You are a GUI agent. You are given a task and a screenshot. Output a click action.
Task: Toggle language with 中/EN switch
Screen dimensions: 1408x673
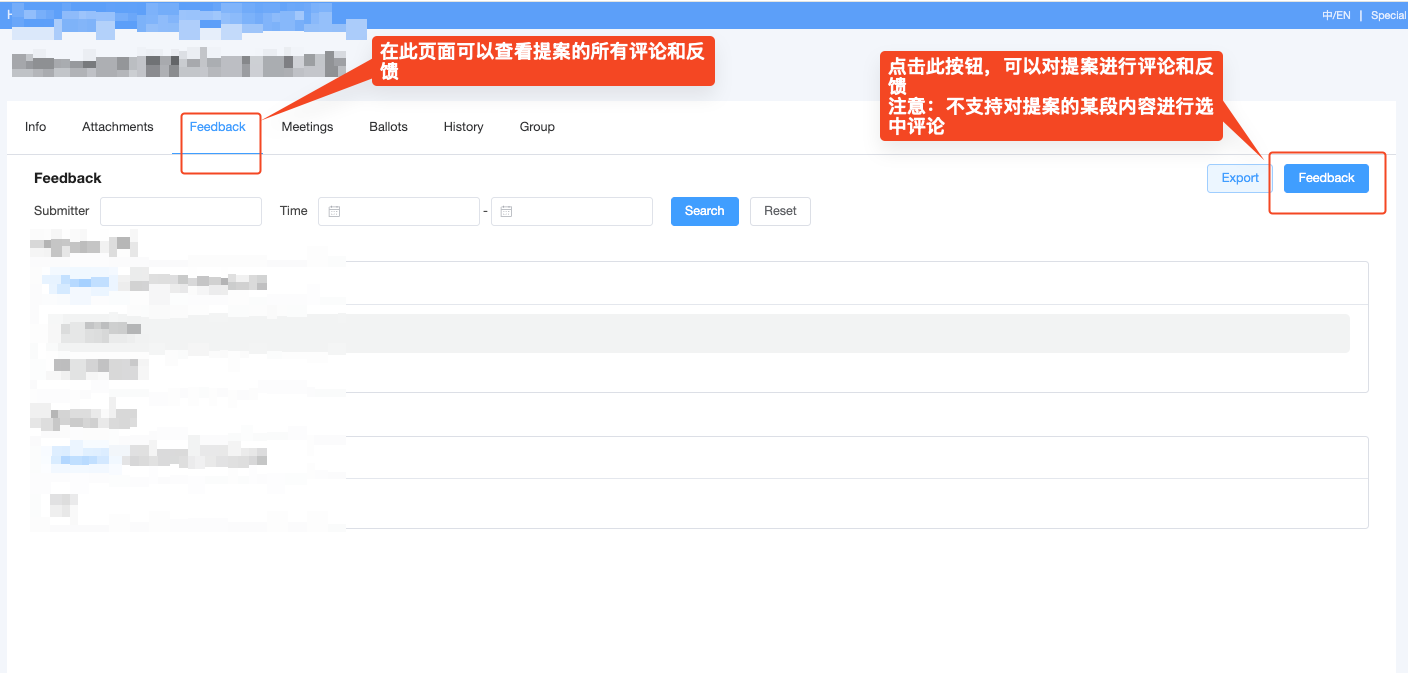click(x=1335, y=15)
